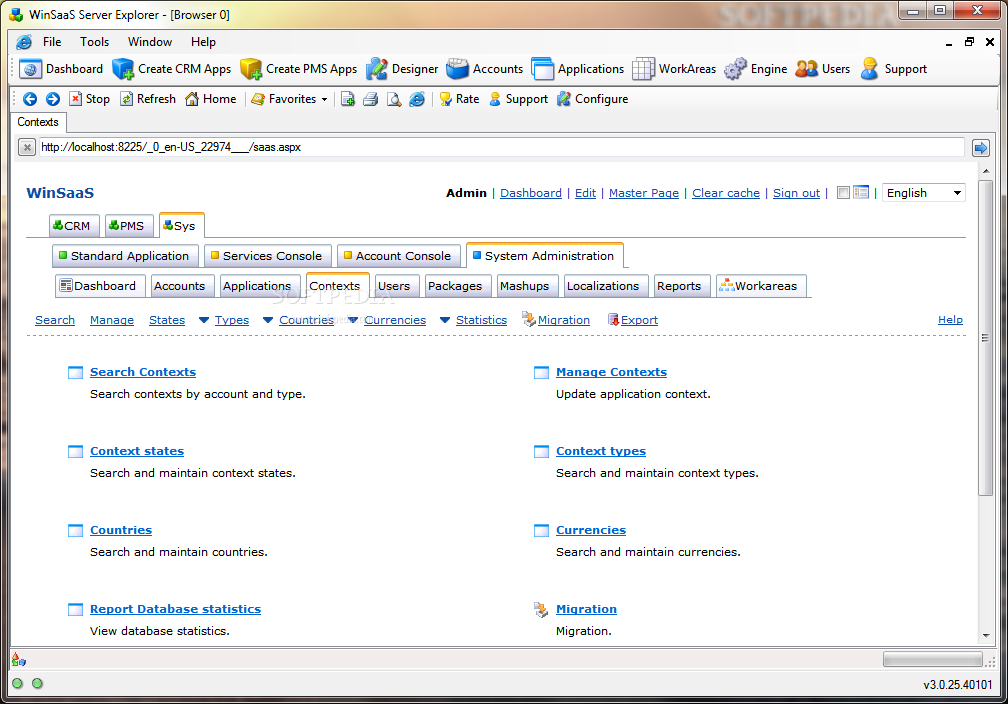Expand the Currencies submenu arrow
The height and width of the screenshot is (704, 1008).
[x=353, y=320]
